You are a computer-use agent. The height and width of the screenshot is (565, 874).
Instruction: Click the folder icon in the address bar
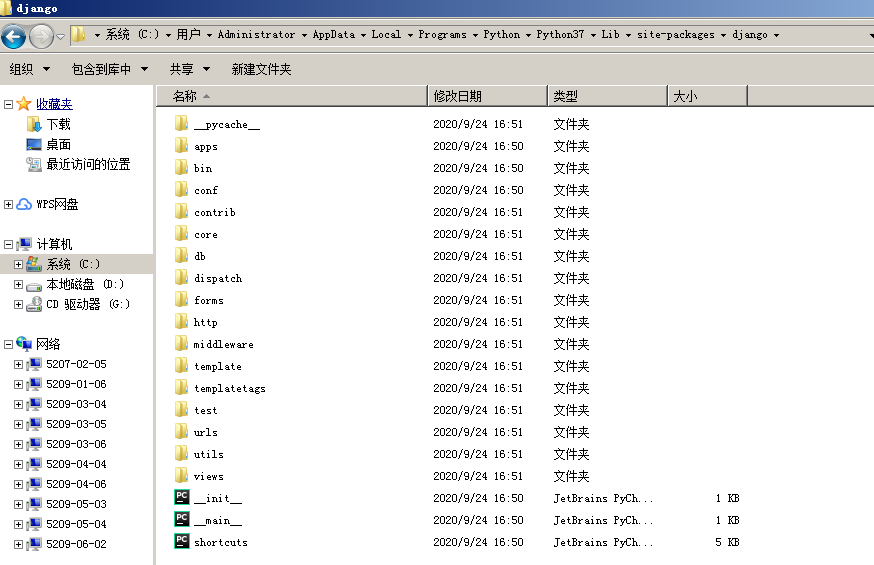79,35
